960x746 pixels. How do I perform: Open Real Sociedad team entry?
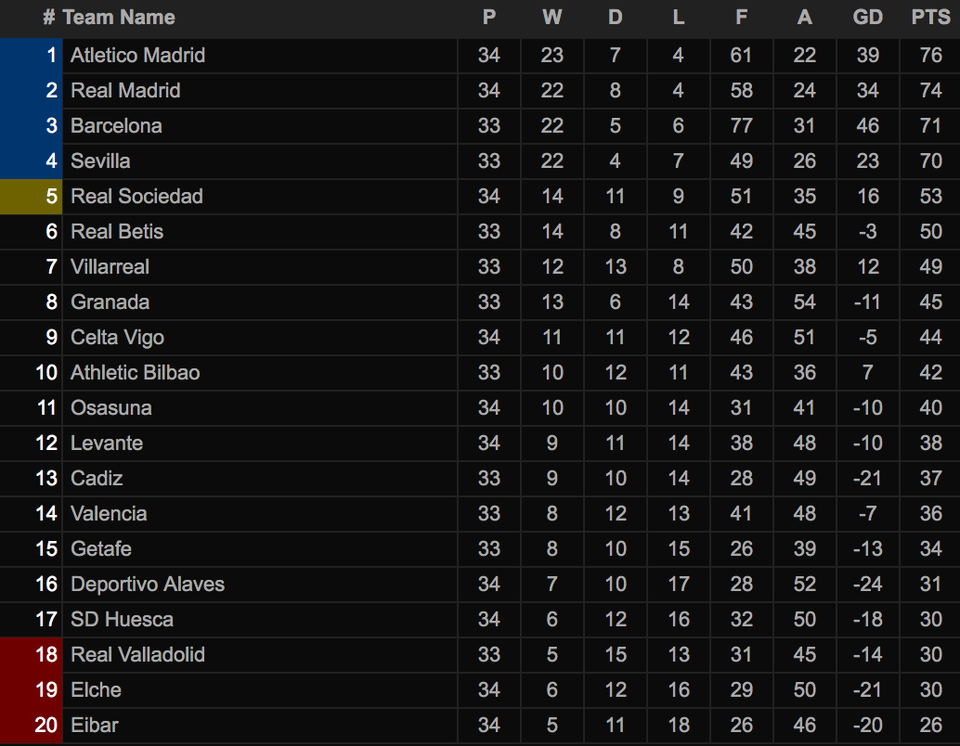136,196
